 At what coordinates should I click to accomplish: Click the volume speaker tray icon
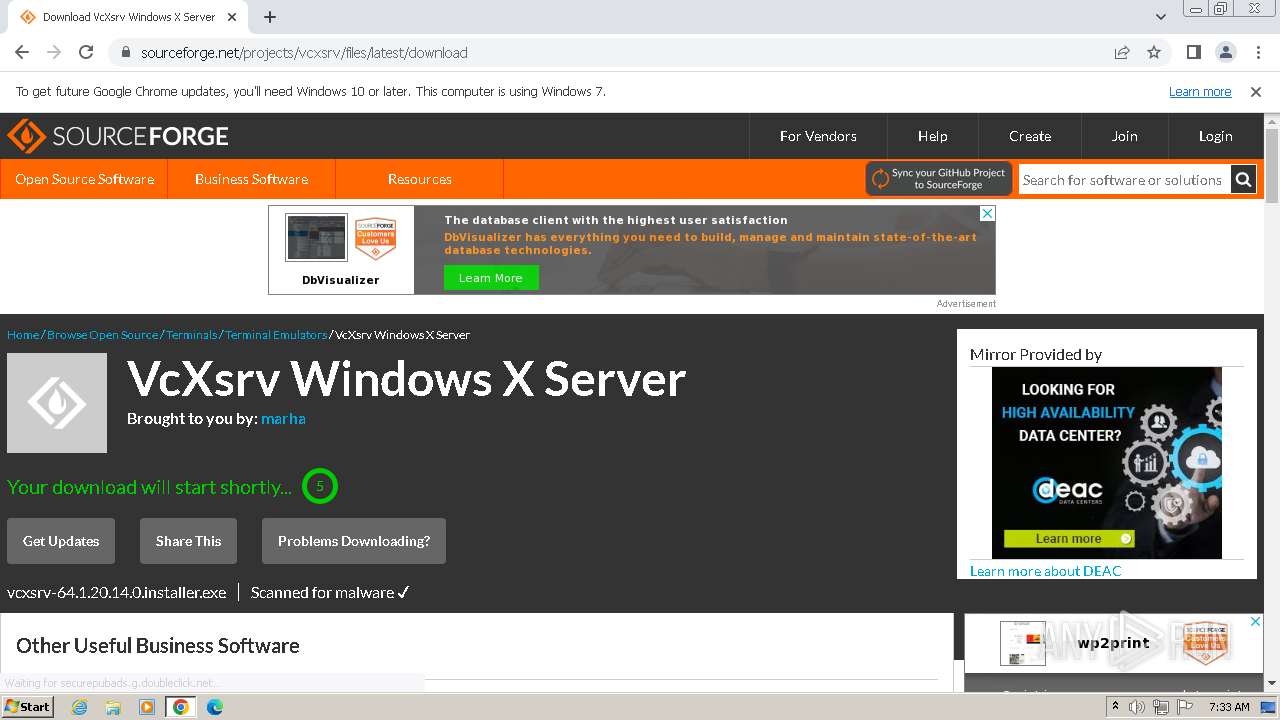coord(1137,707)
